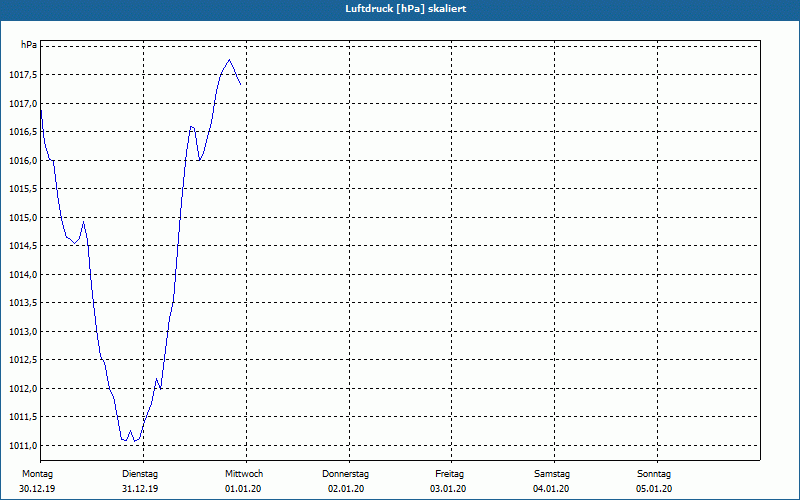Image resolution: width=800 pixels, height=500 pixels.
Task: Select the 1015,5 axis value
Action: click(23, 189)
